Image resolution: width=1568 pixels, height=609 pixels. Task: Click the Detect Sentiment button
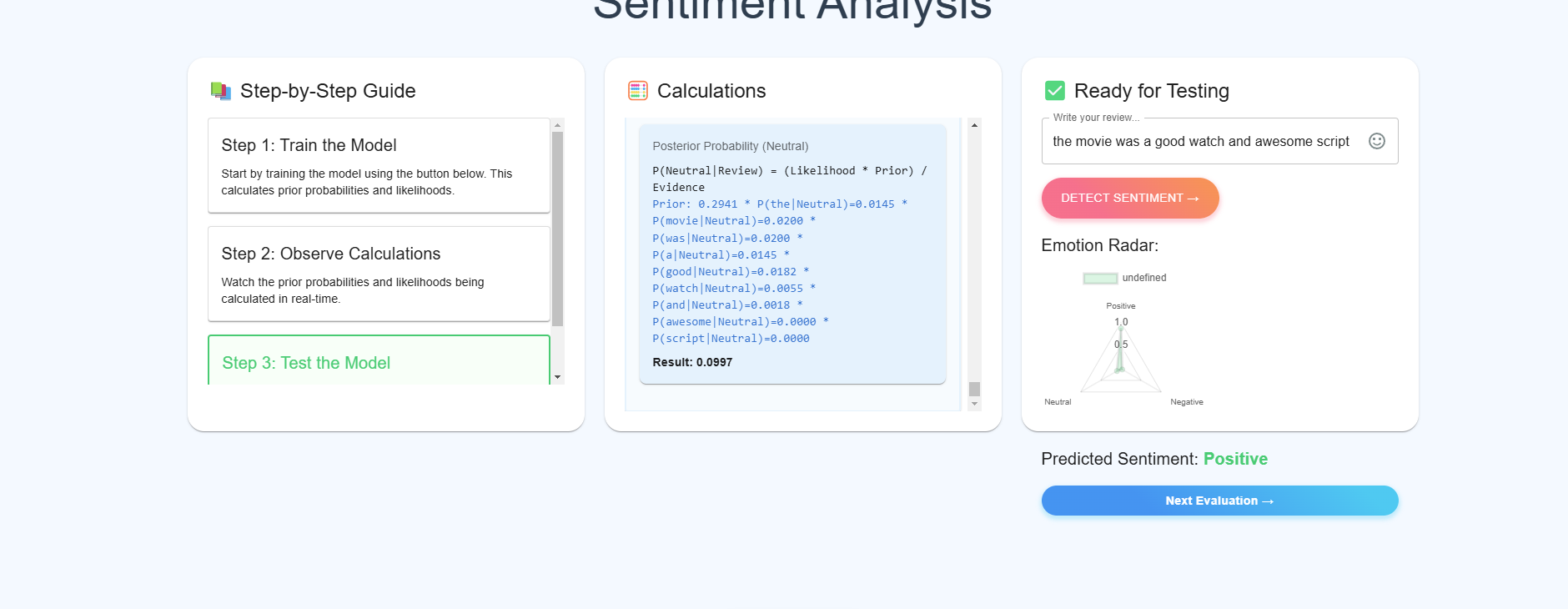point(1130,198)
